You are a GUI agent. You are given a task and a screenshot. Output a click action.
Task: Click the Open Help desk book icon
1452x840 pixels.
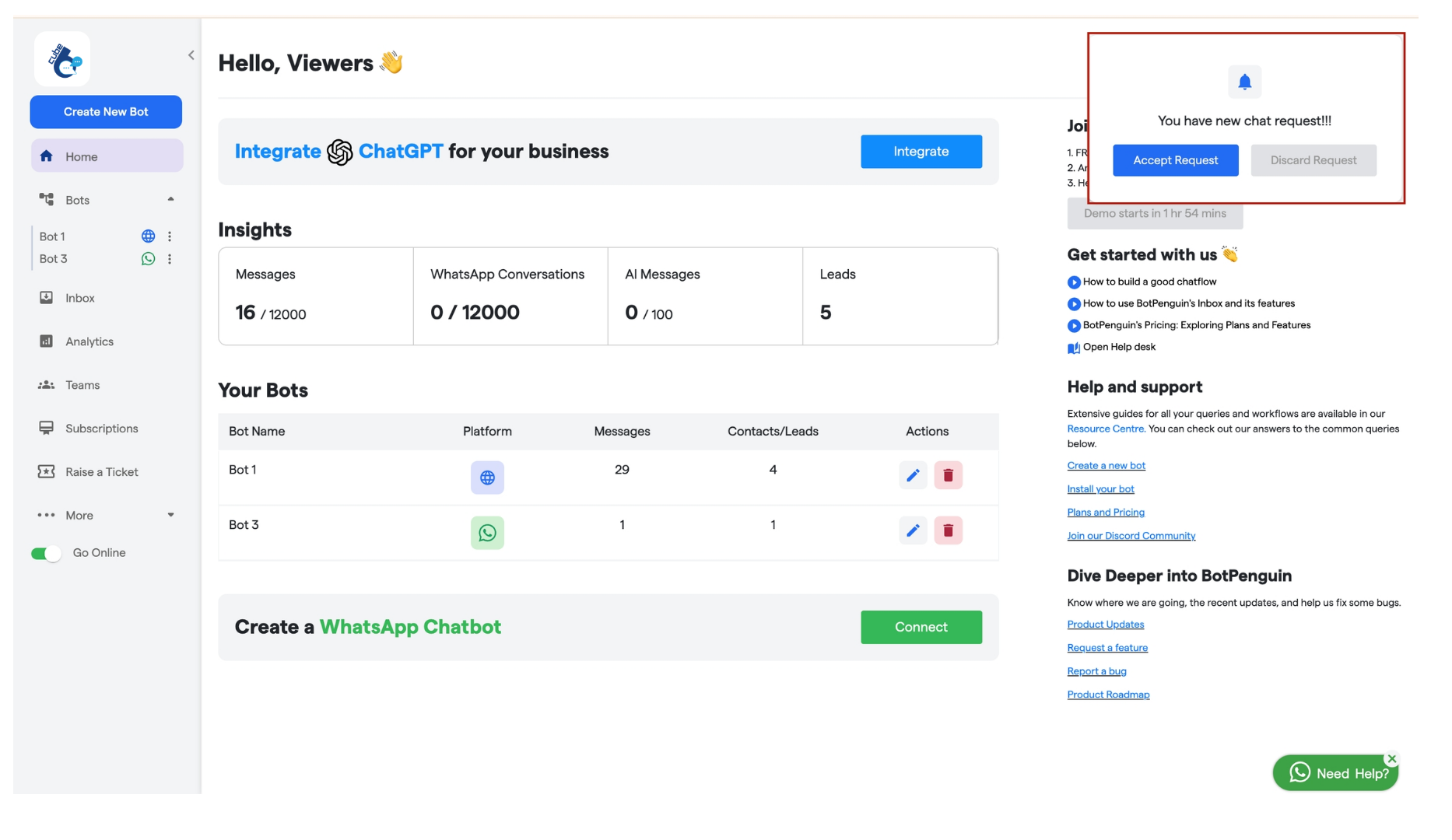click(1074, 348)
